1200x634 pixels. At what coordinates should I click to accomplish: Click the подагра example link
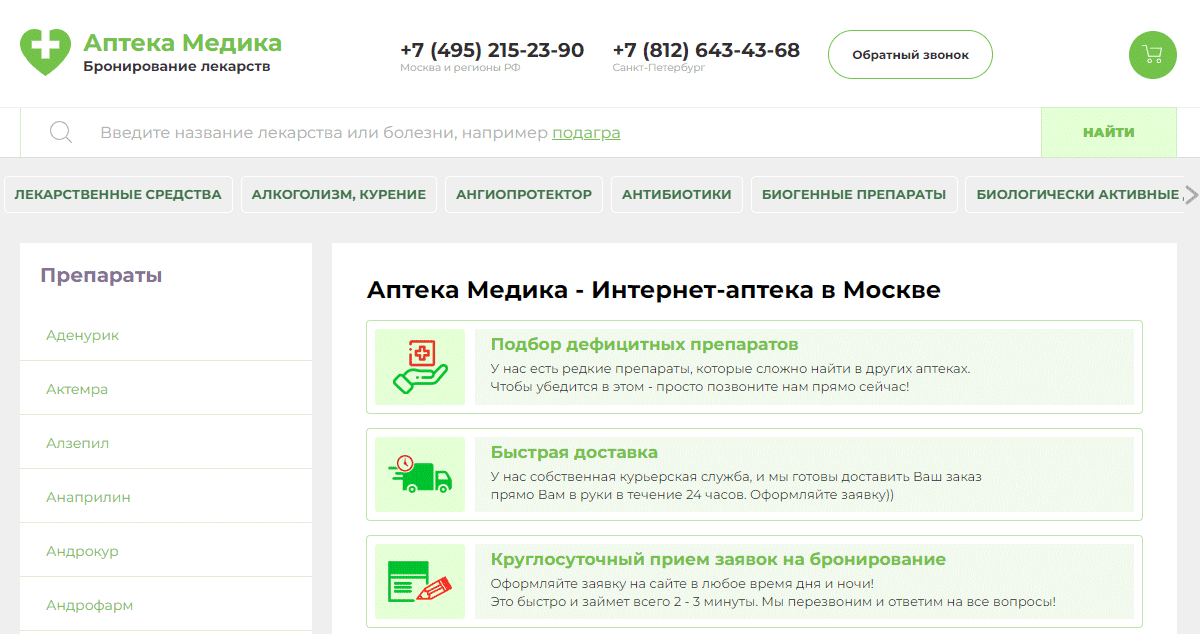tap(586, 133)
